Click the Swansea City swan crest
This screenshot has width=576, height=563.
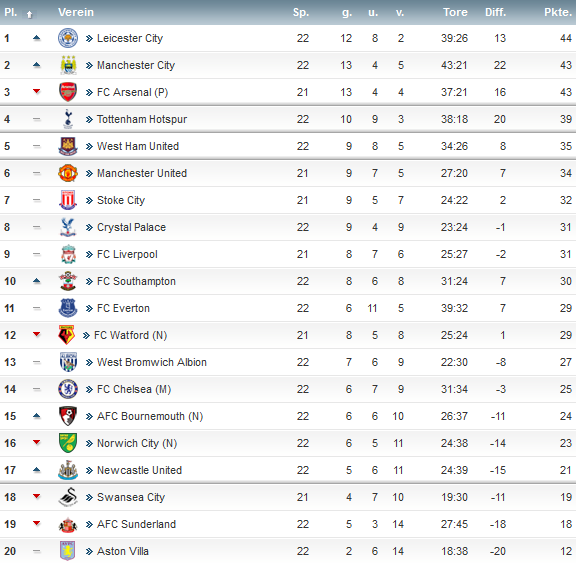(68, 497)
